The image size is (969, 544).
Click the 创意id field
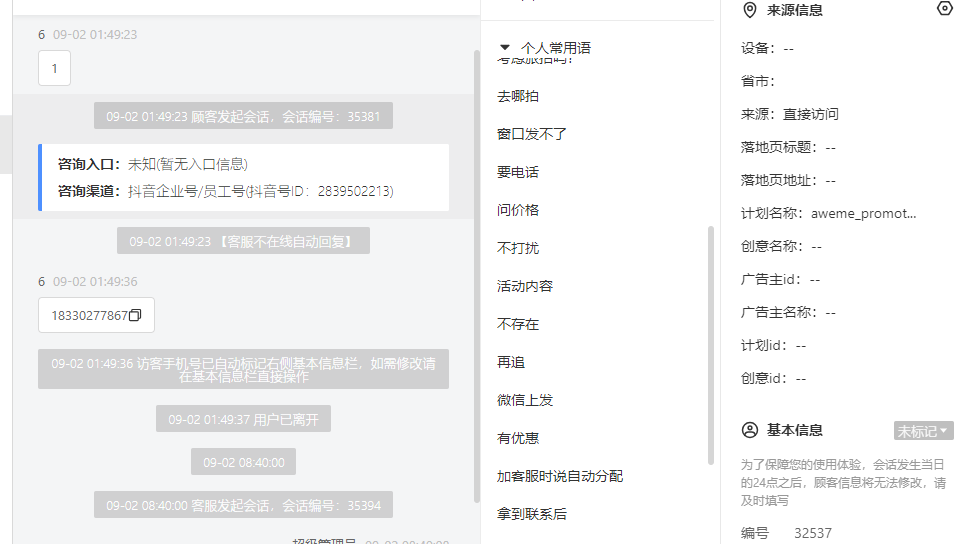click(774, 378)
